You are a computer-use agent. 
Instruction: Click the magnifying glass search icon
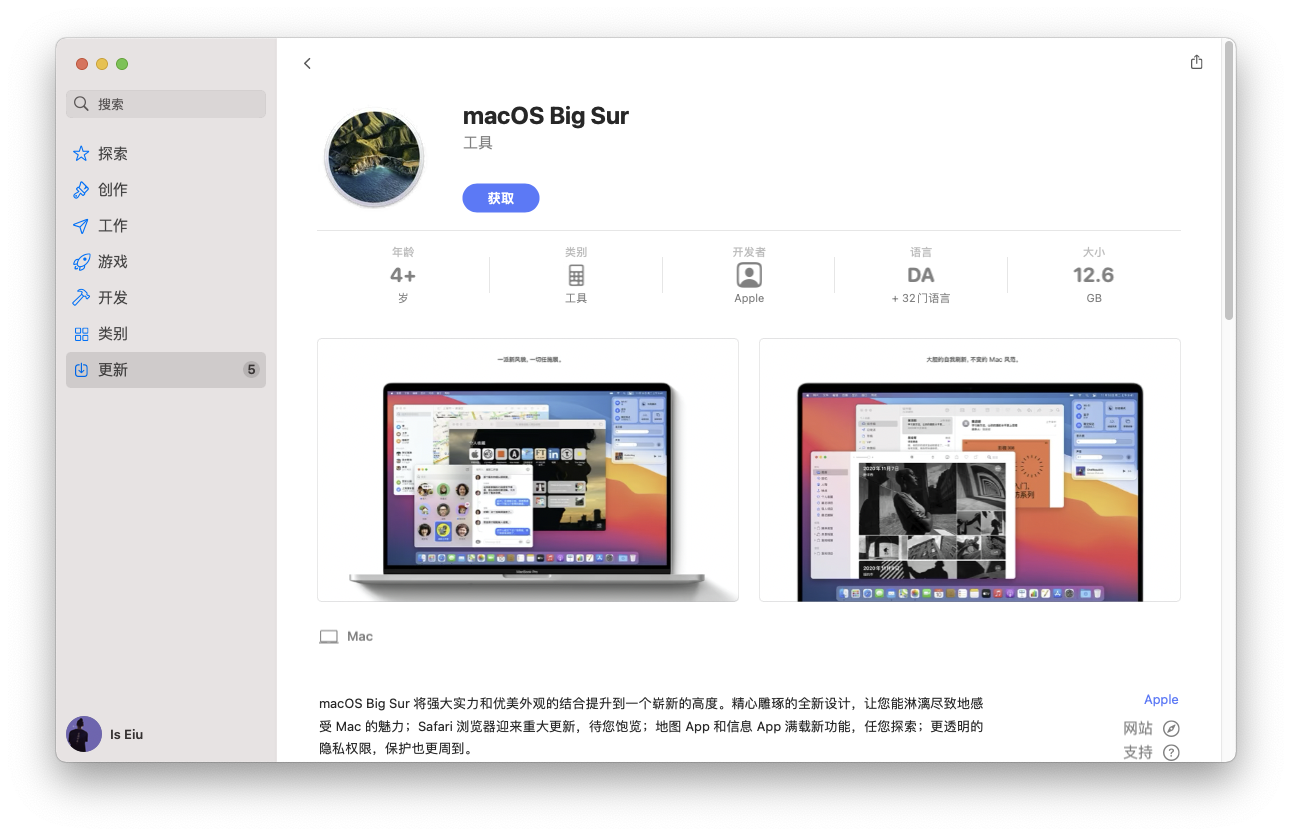82,104
